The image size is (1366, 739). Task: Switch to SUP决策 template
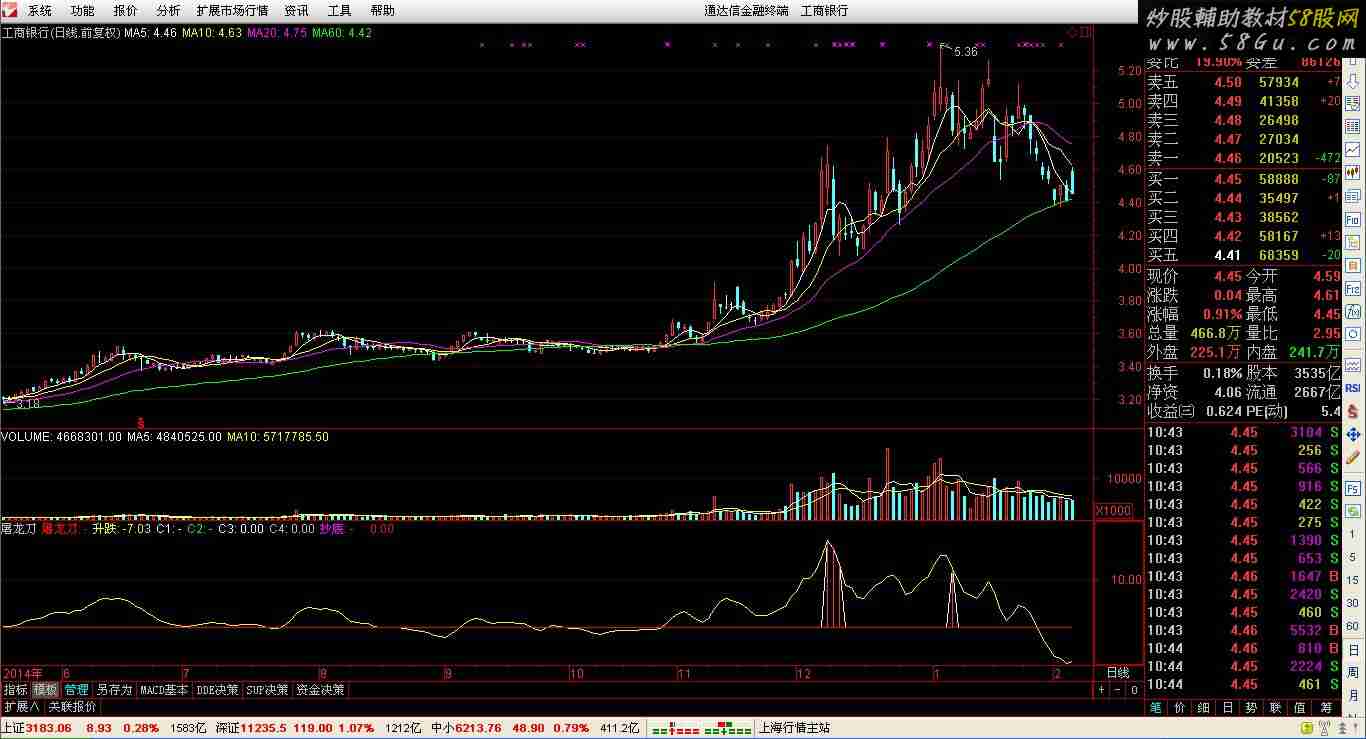coord(268,689)
